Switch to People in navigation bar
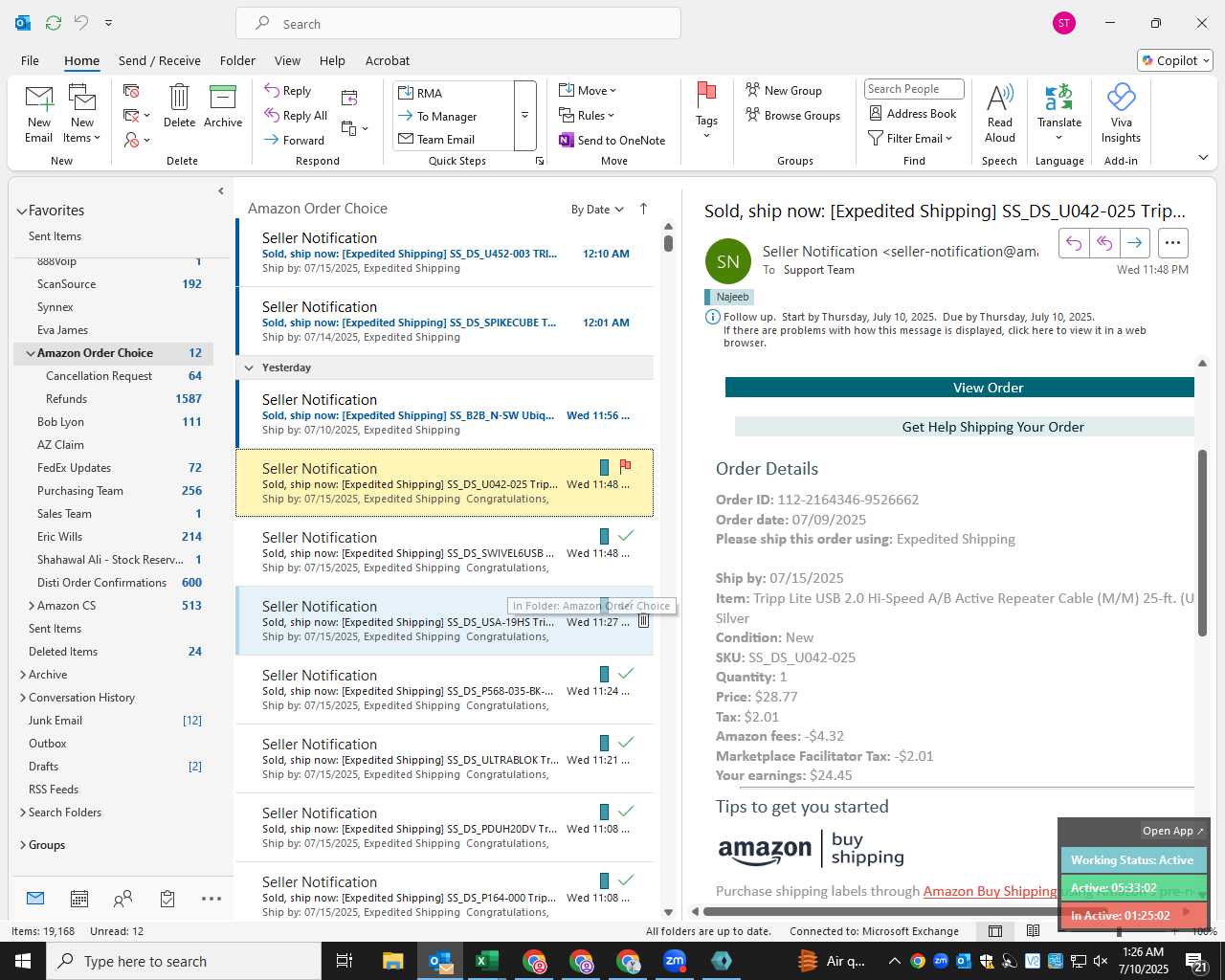The width and height of the screenshot is (1225, 980). (122, 899)
